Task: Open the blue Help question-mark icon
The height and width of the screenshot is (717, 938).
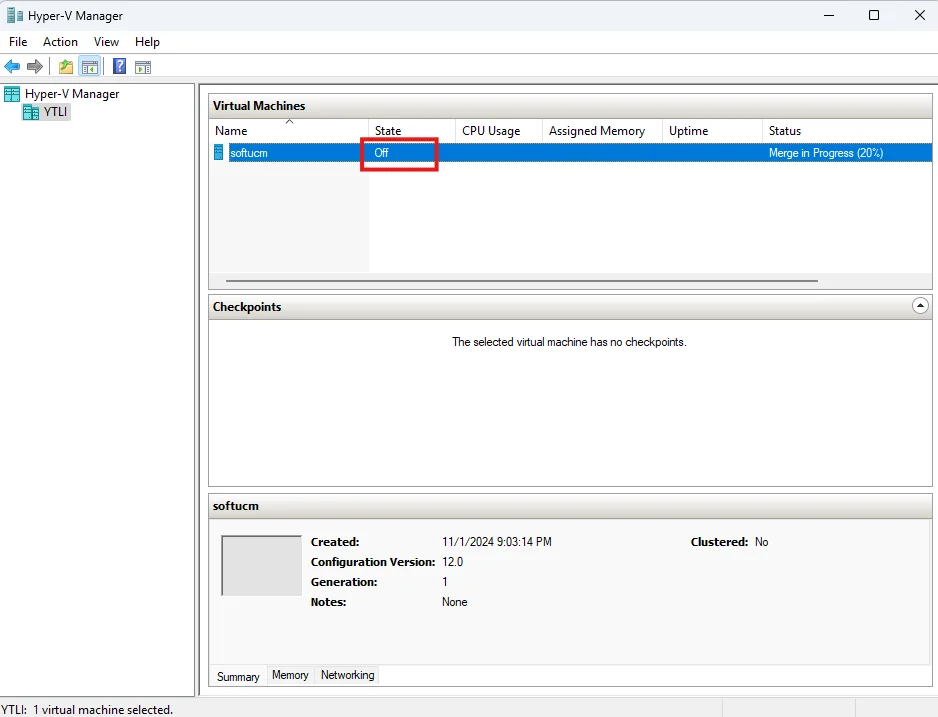Action: coord(120,66)
